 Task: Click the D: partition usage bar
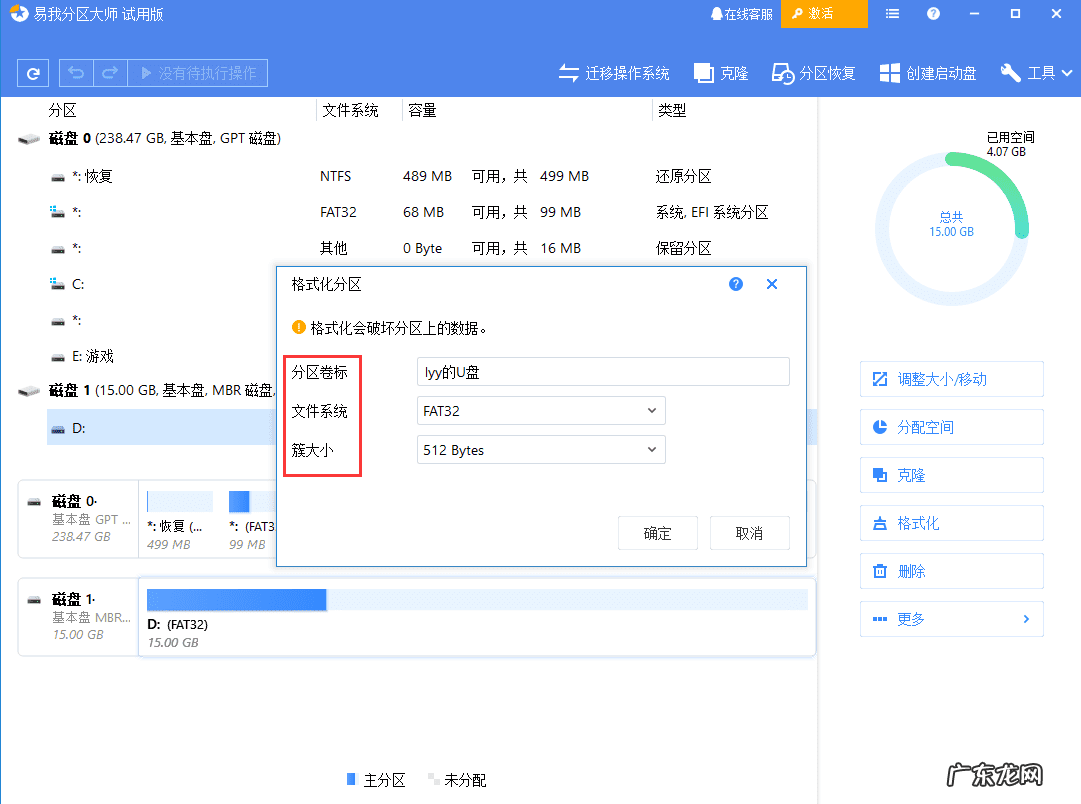point(476,599)
